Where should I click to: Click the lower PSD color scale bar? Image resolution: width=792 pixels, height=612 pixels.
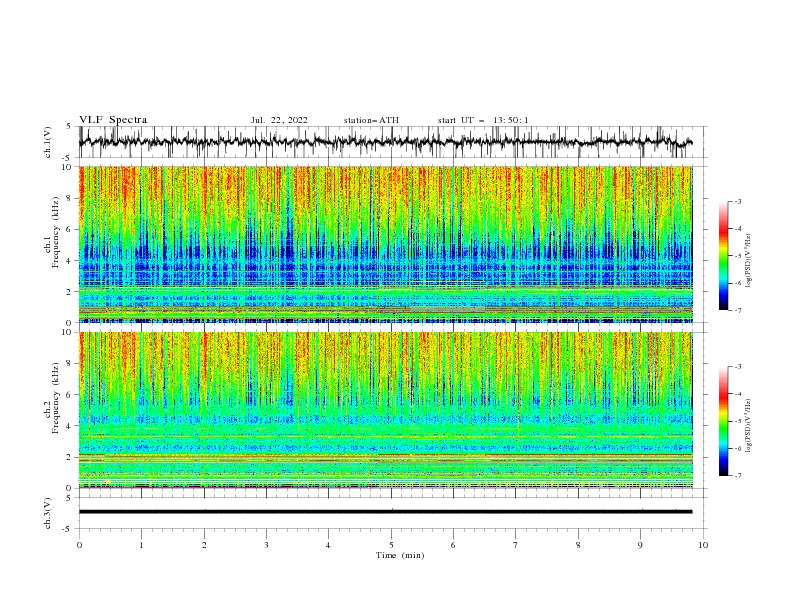(723, 421)
